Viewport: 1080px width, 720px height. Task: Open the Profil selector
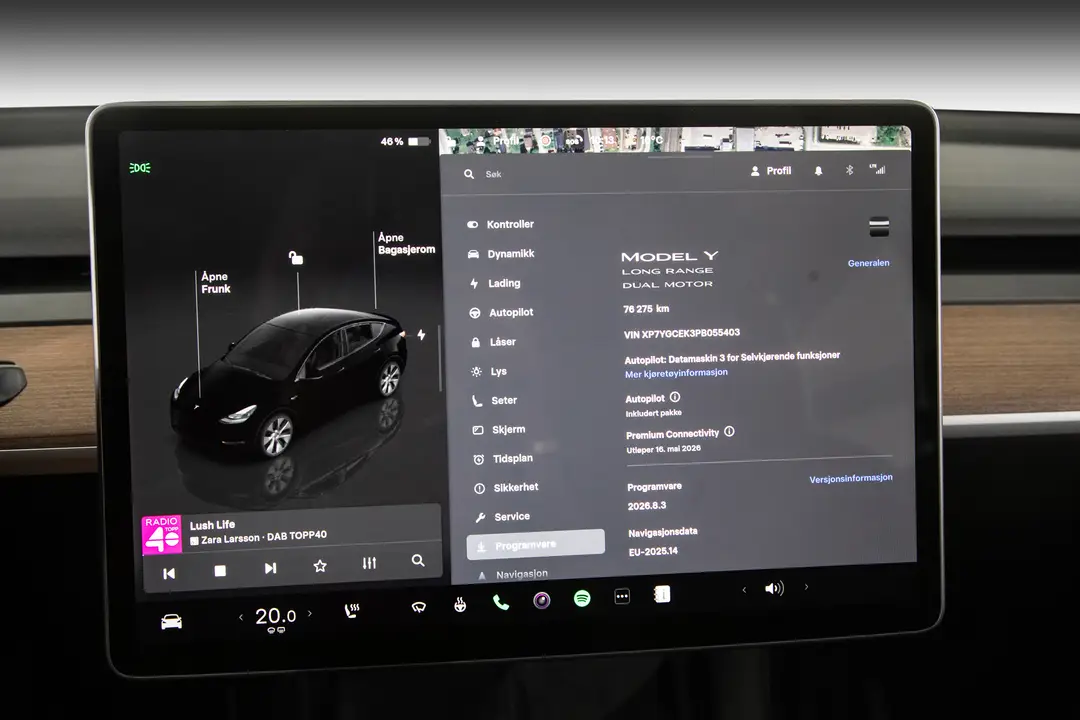click(771, 171)
